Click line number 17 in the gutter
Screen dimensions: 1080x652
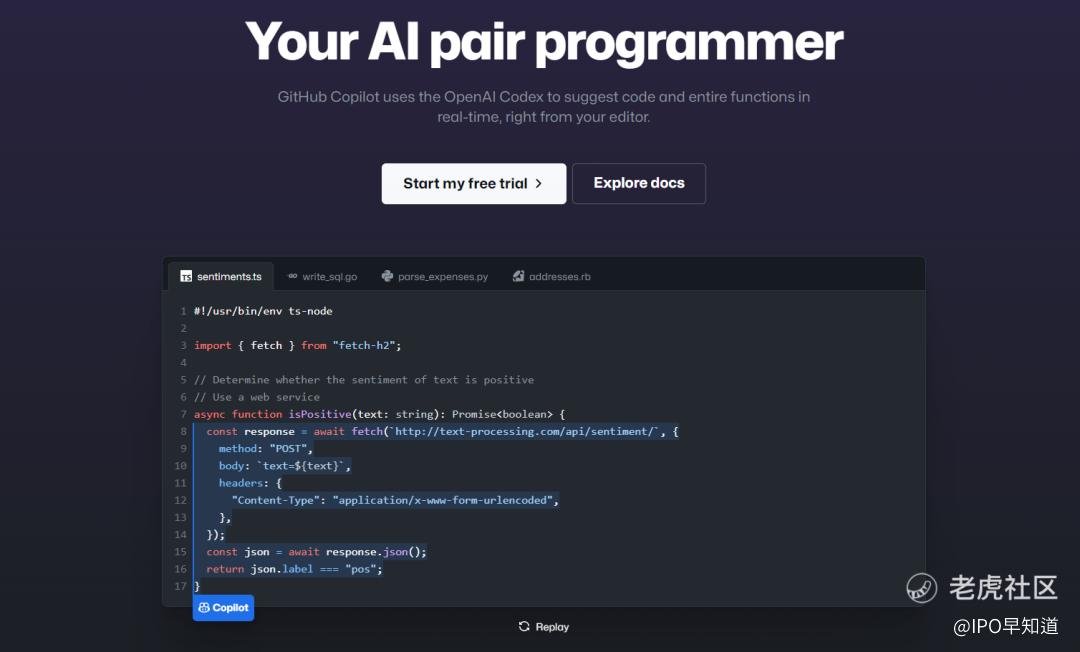click(x=180, y=587)
